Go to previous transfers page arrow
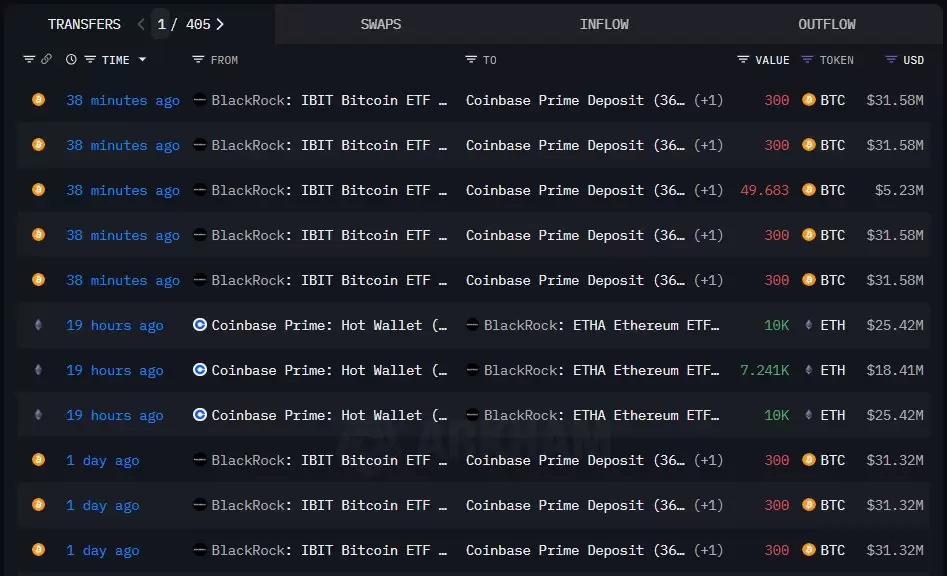The height and width of the screenshot is (576, 947). (x=141, y=24)
